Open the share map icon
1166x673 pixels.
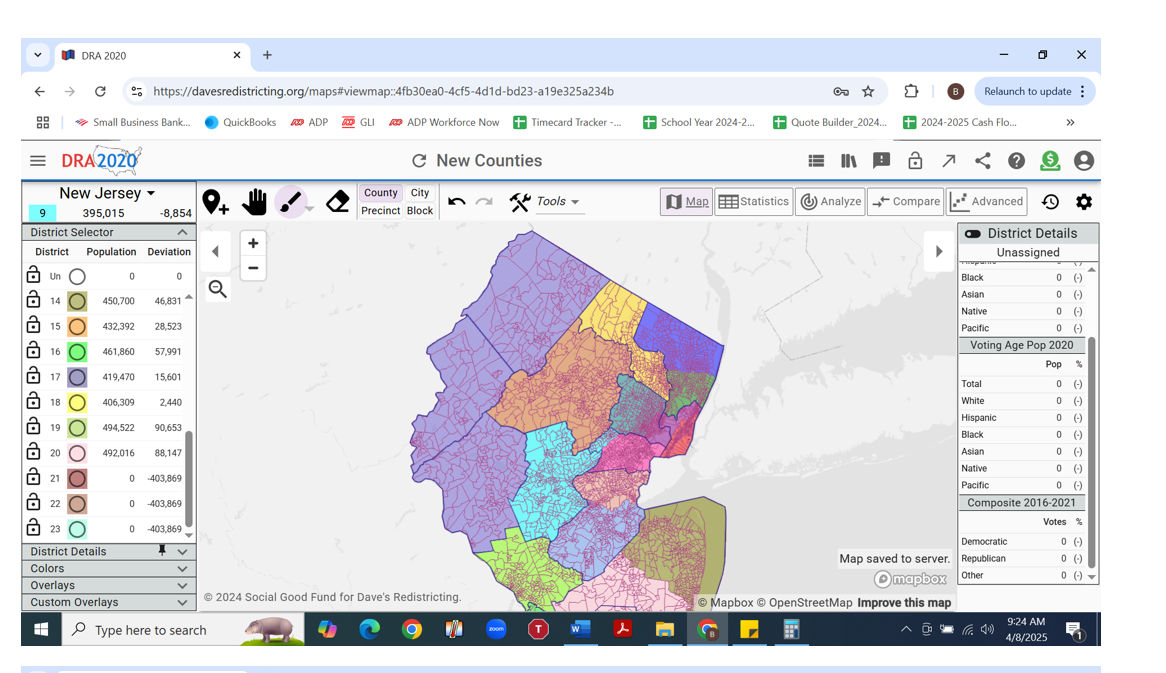click(x=983, y=161)
